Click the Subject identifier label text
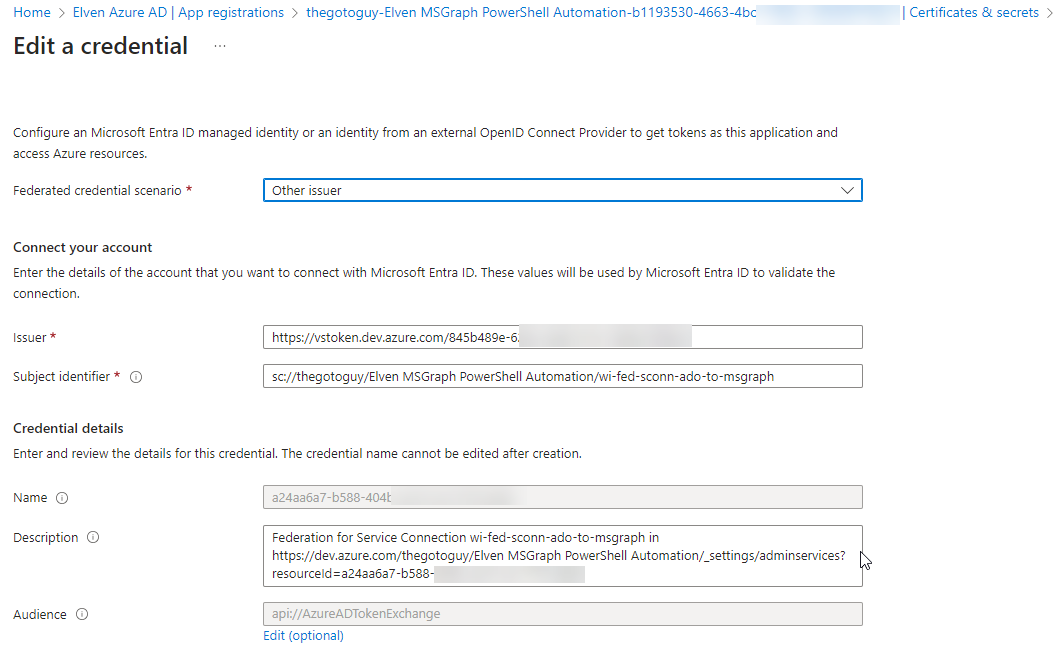Screen dimensions: 1055x656 (61, 376)
